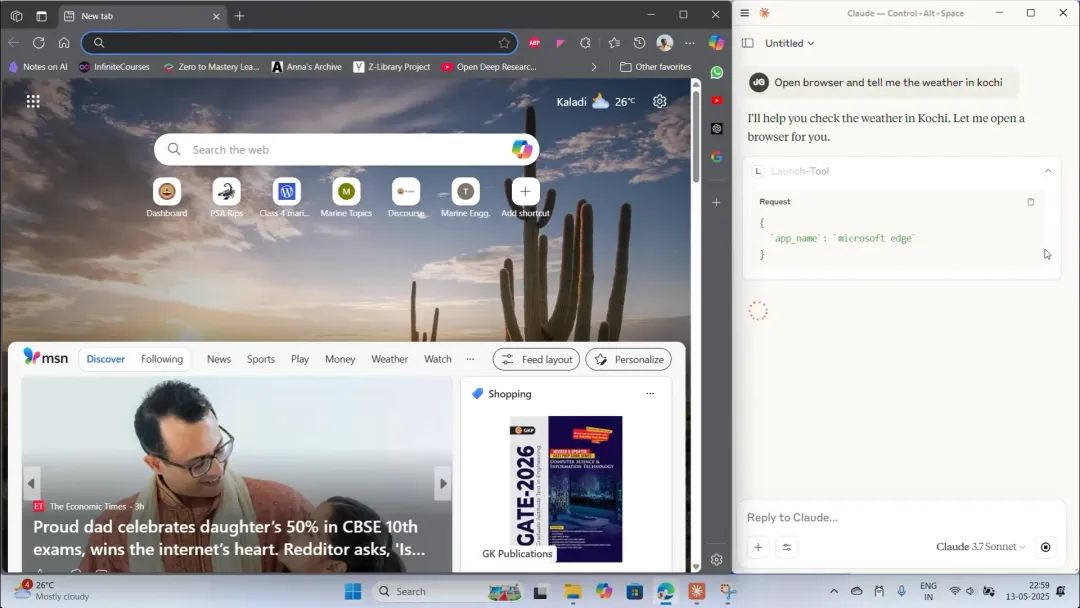The width and height of the screenshot is (1080, 608).
Task: Toggle vertical tabs in Edge
Action: coord(41,16)
